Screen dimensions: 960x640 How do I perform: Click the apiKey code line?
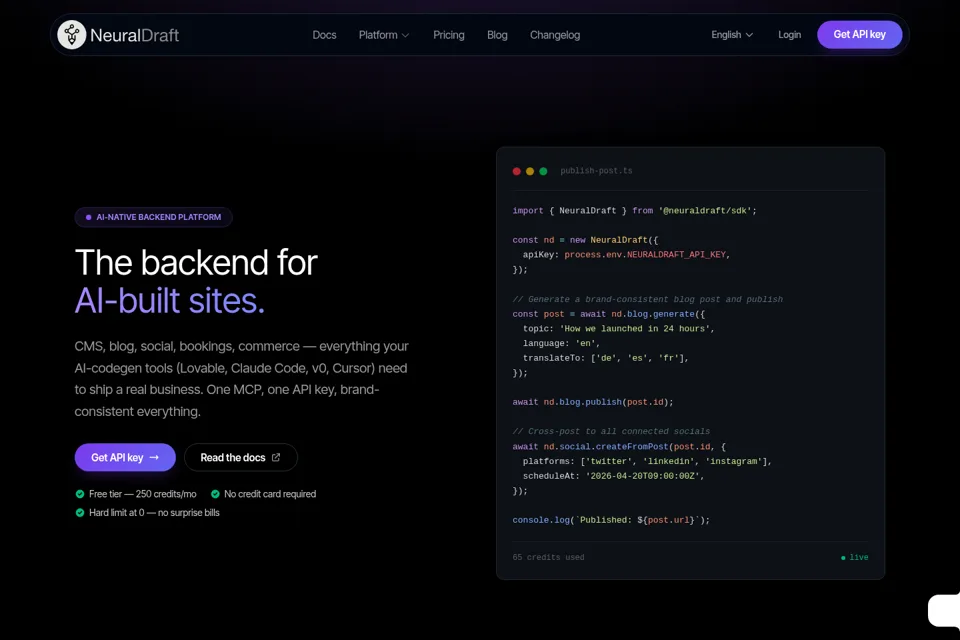(626, 255)
